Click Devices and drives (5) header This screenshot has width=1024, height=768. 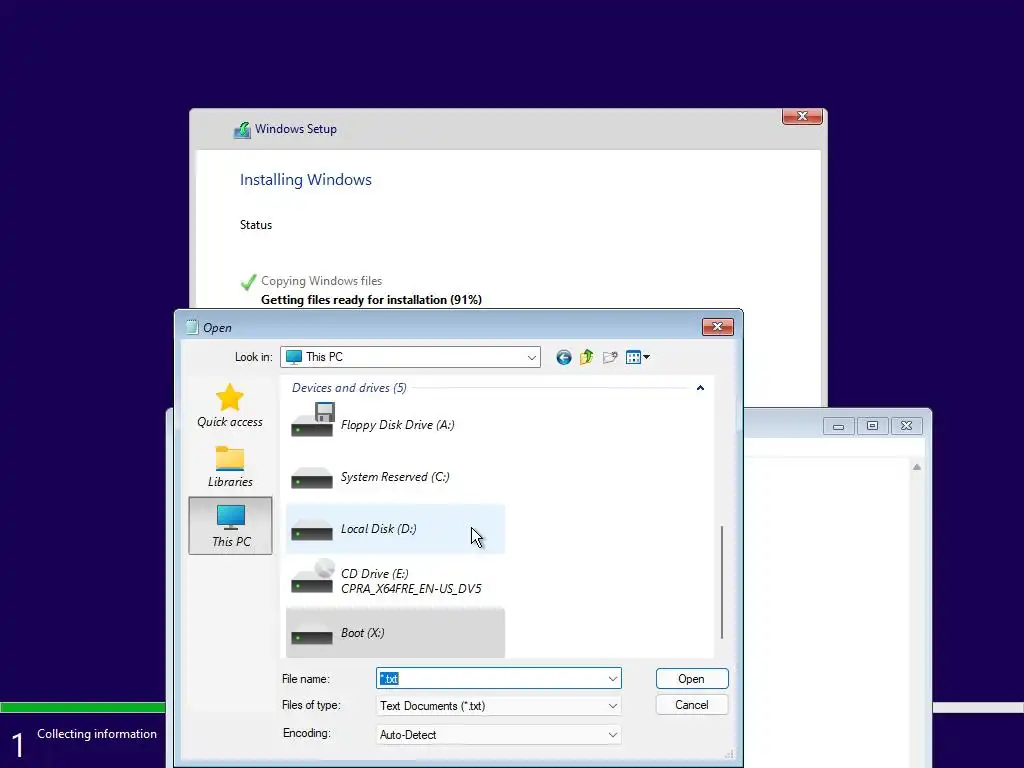[x=349, y=388]
